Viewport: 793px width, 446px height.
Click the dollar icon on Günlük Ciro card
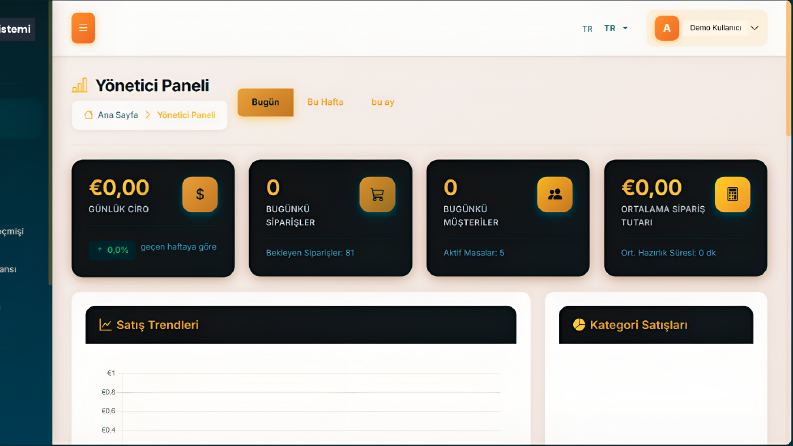200,194
